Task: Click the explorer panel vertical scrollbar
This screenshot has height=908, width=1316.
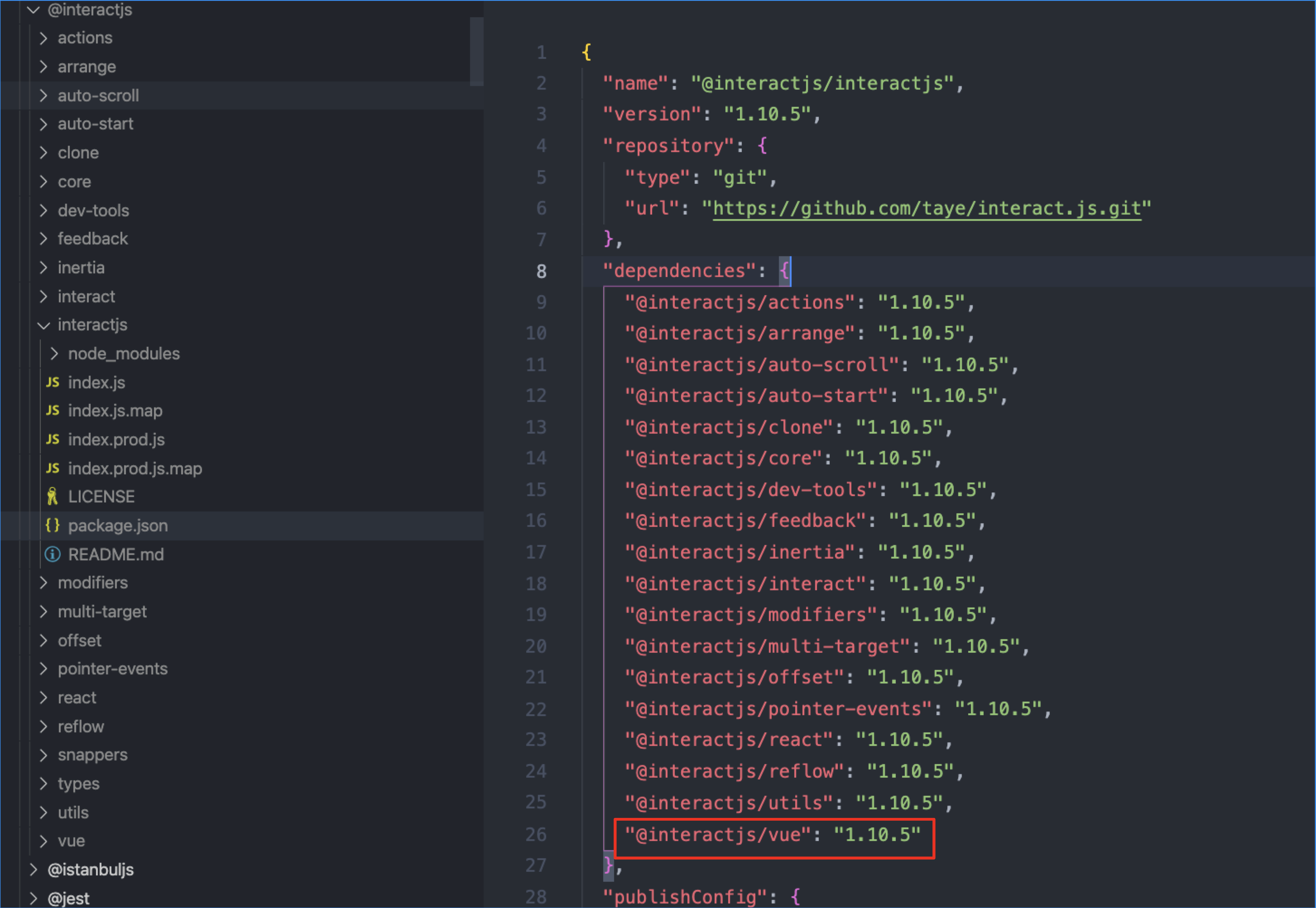Action: [476, 51]
